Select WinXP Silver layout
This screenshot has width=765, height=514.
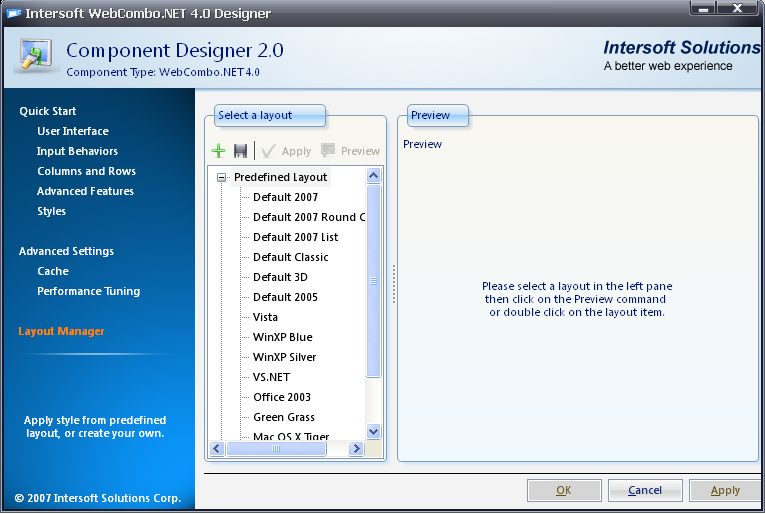tap(284, 357)
